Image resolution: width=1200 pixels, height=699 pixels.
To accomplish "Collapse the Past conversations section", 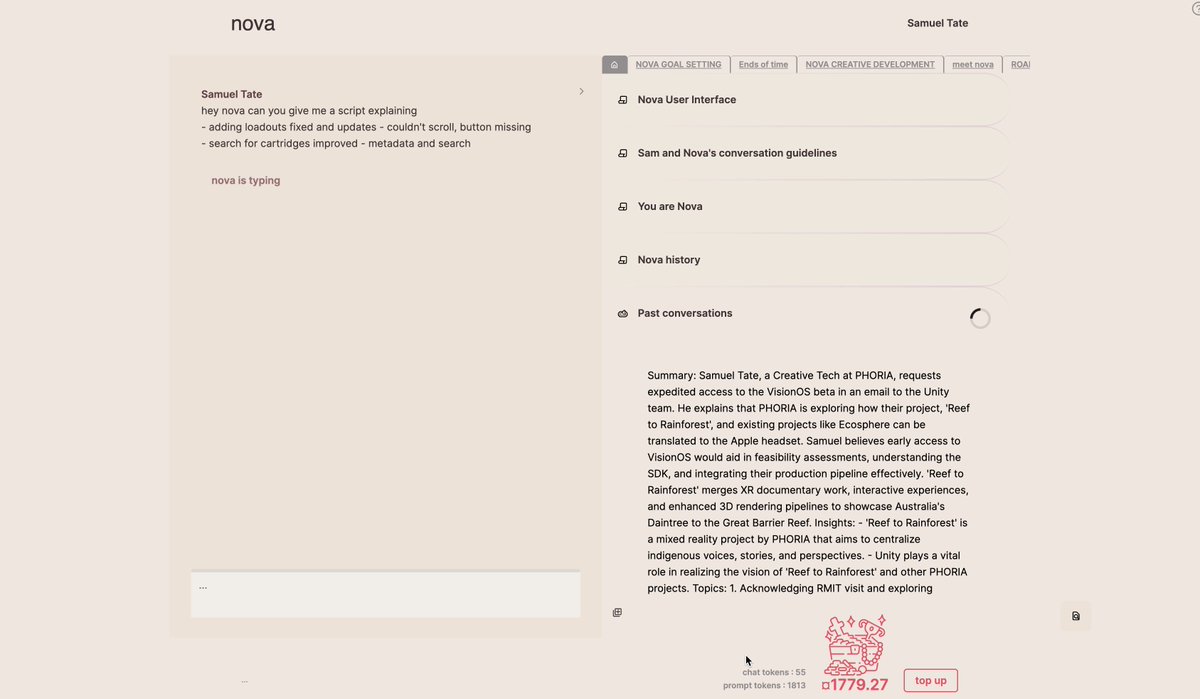I will click(806, 313).
